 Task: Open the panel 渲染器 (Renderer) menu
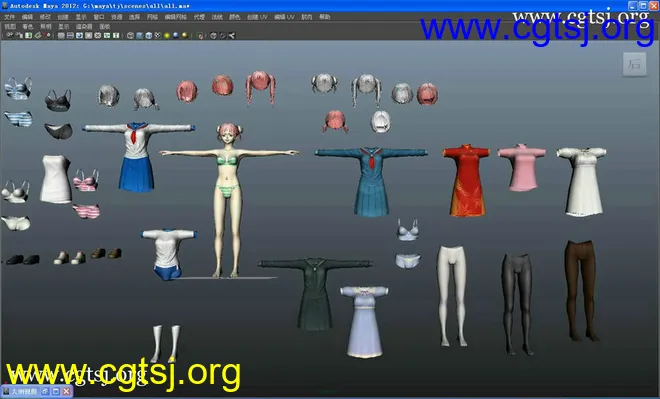[x=84, y=27]
